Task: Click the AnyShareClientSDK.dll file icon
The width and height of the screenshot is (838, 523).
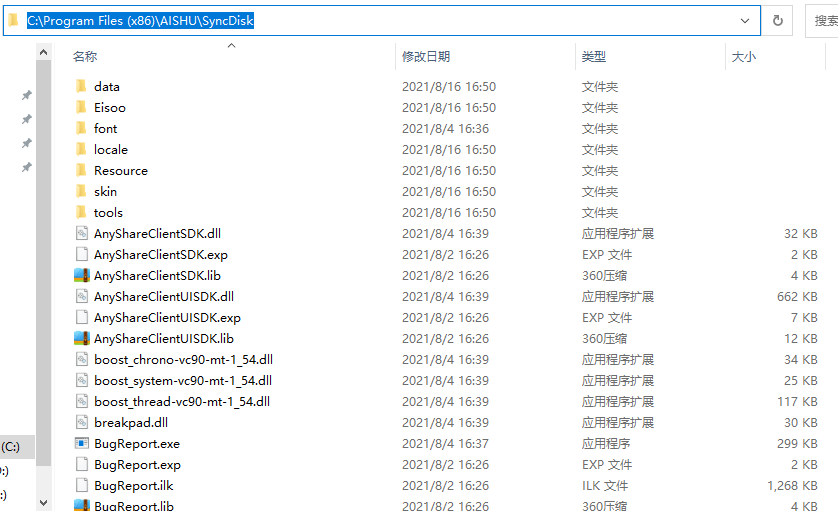Action: tap(82, 233)
